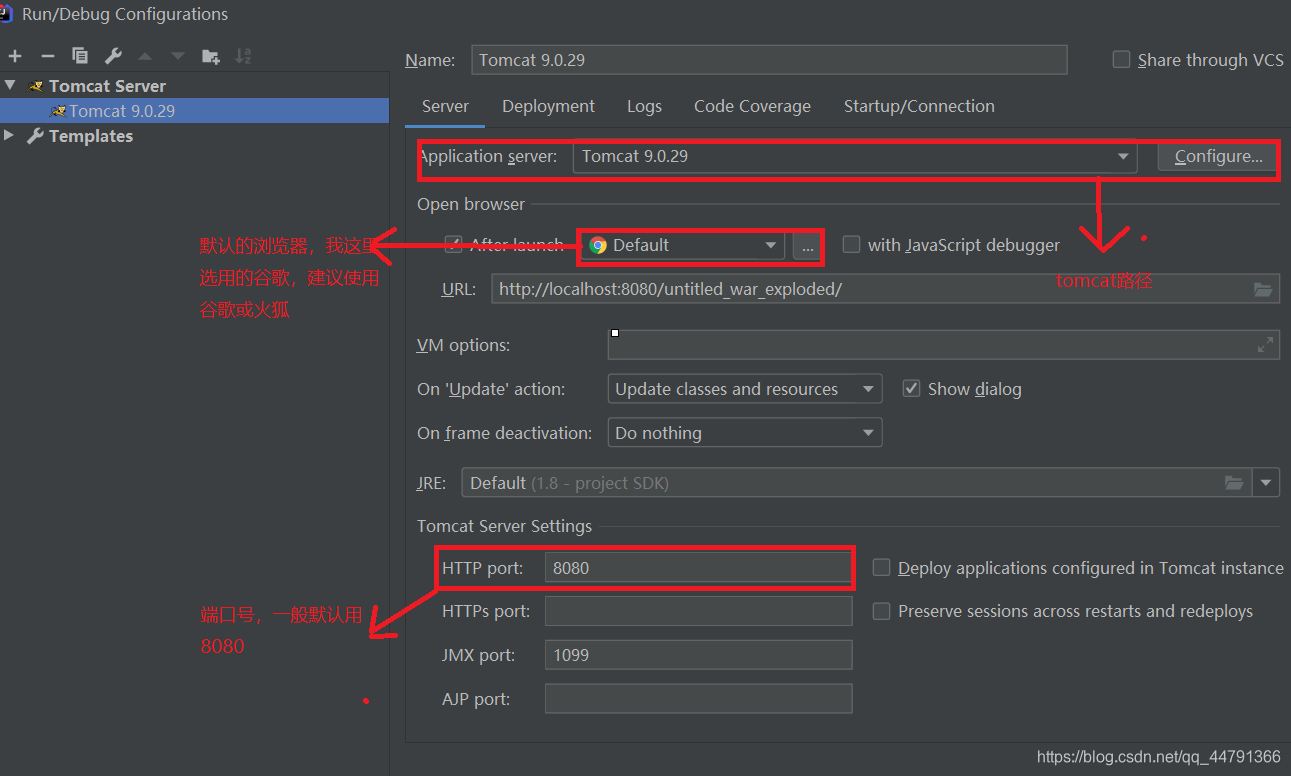
Task: Select Tomcat 9.0.29 in the tree
Action: point(194,111)
